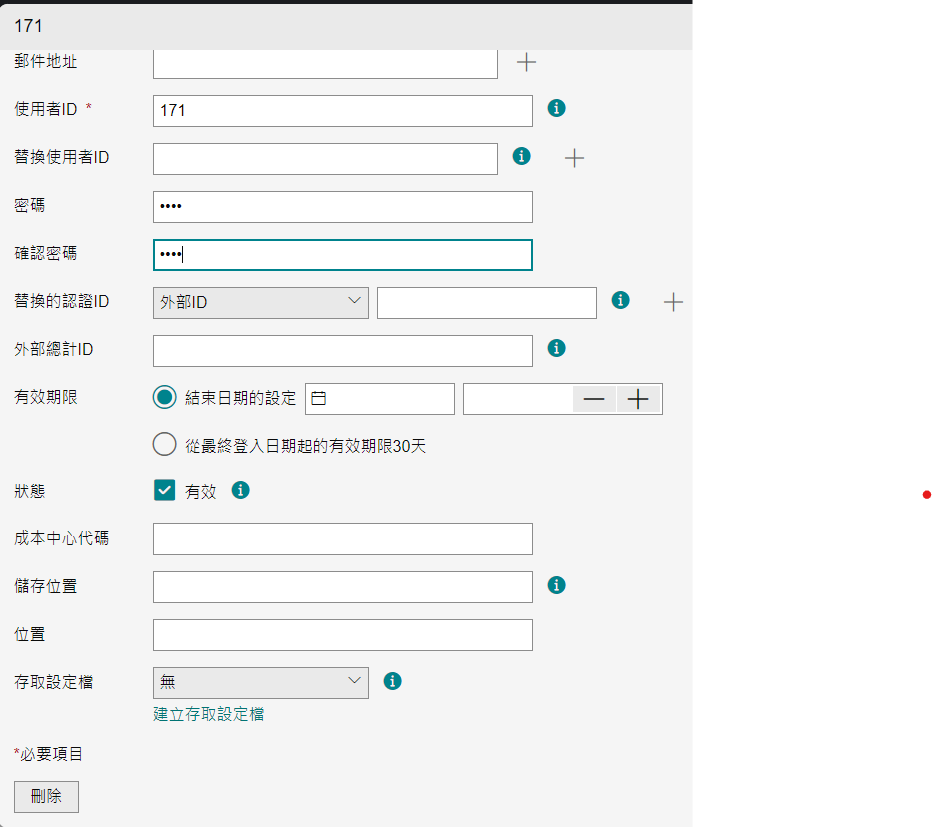The image size is (932, 827).
Task: Click the 使用者ID field containing 171
Action: (343, 111)
